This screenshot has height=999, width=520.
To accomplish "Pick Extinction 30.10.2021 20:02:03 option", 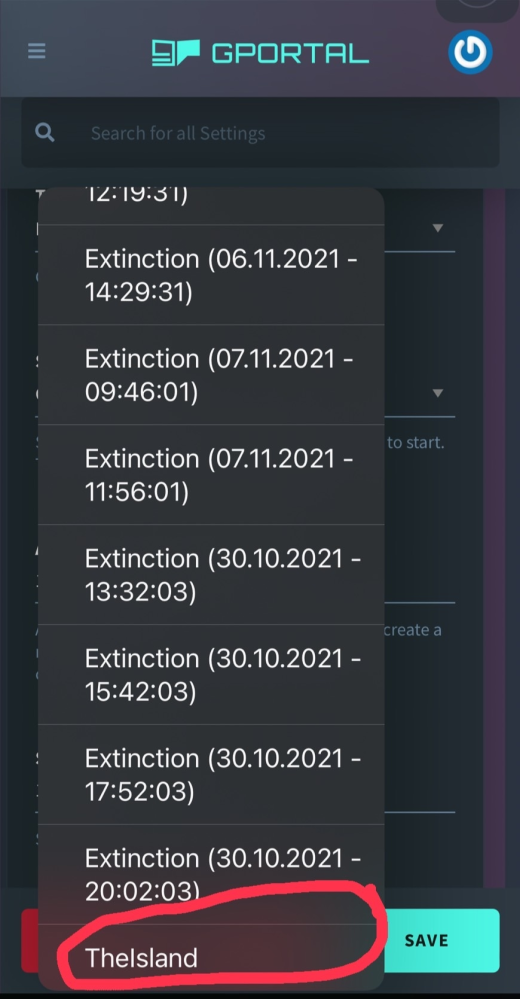I will coord(211,874).
